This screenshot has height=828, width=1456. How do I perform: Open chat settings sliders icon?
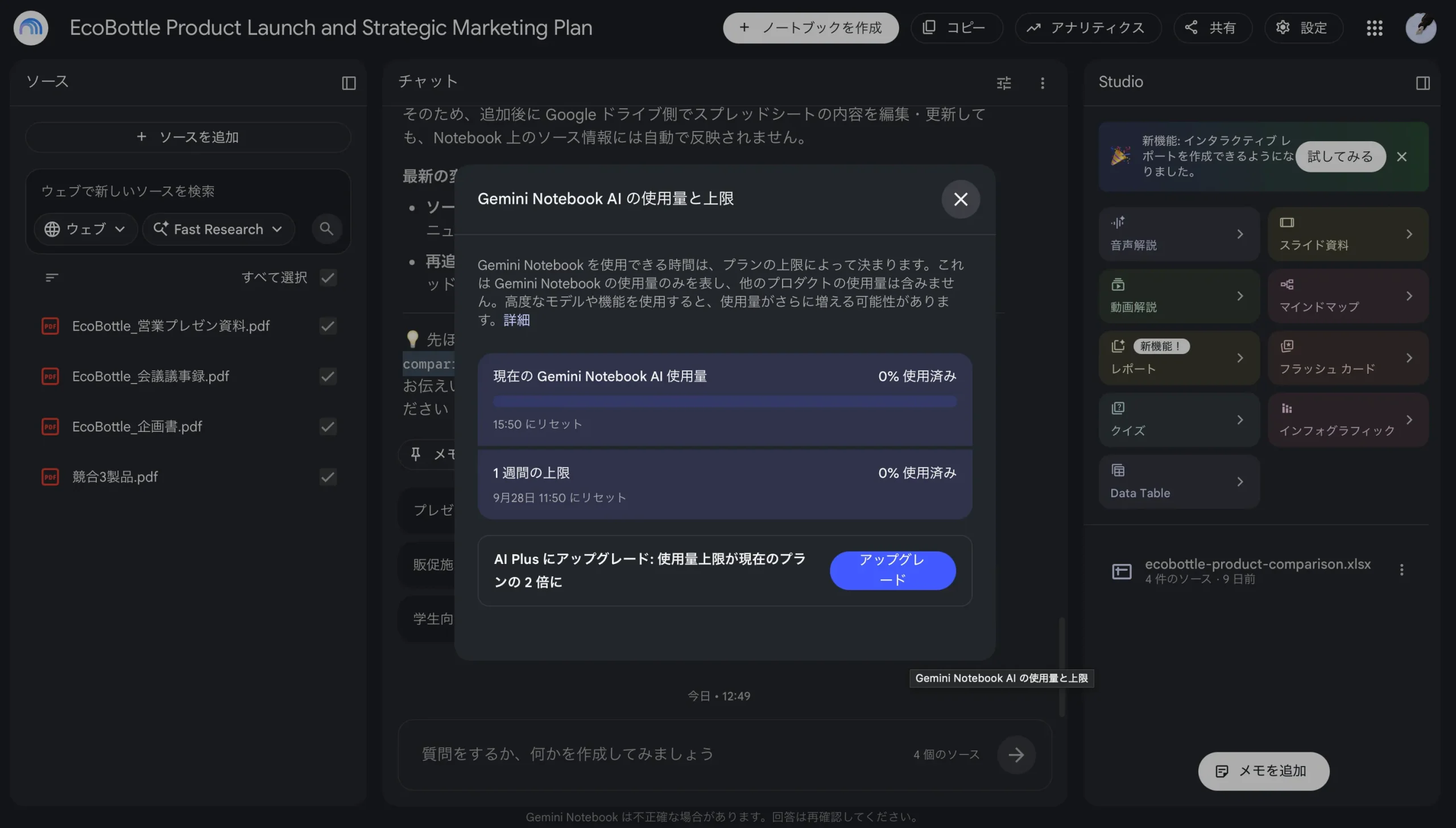(1004, 83)
